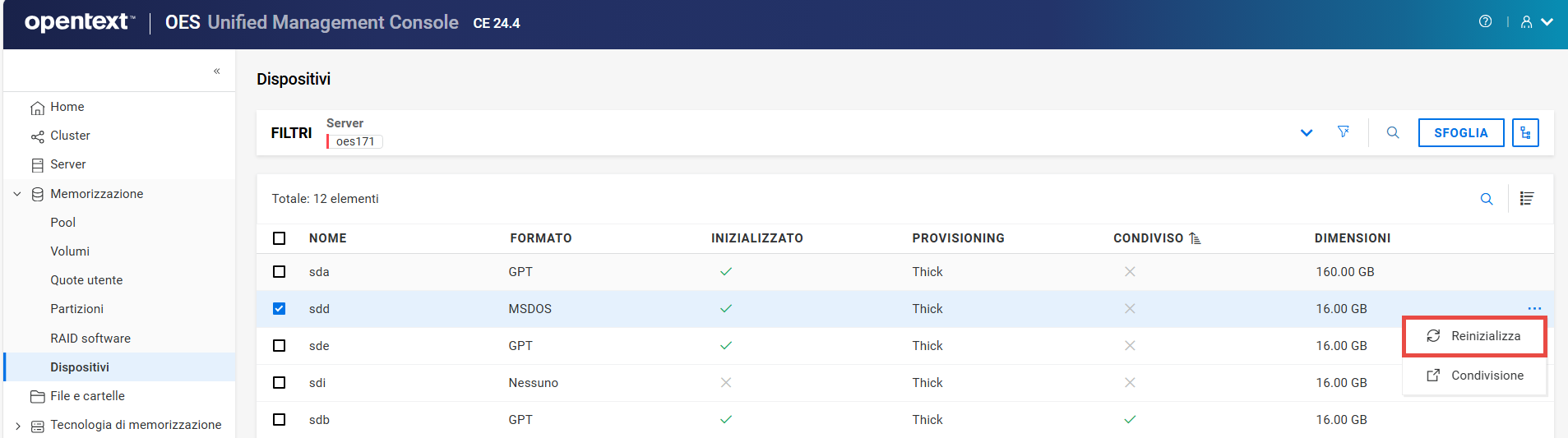Image resolution: width=1568 pixels, height=438 pixels.
Task: Open the user account menu
Action: coord(1535,22)
